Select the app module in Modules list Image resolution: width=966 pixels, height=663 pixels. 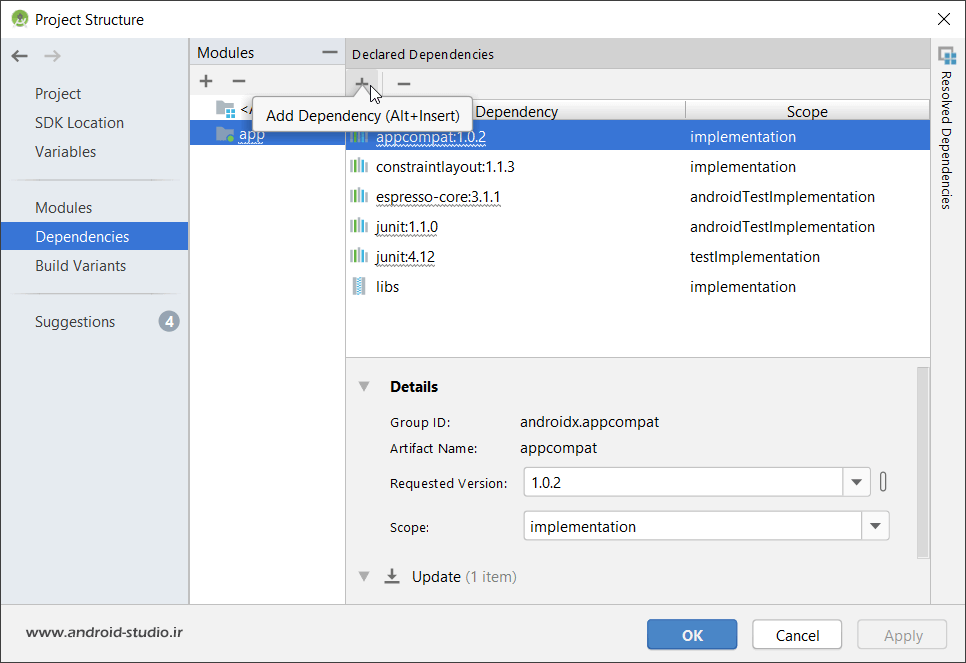tap(267, 134)
